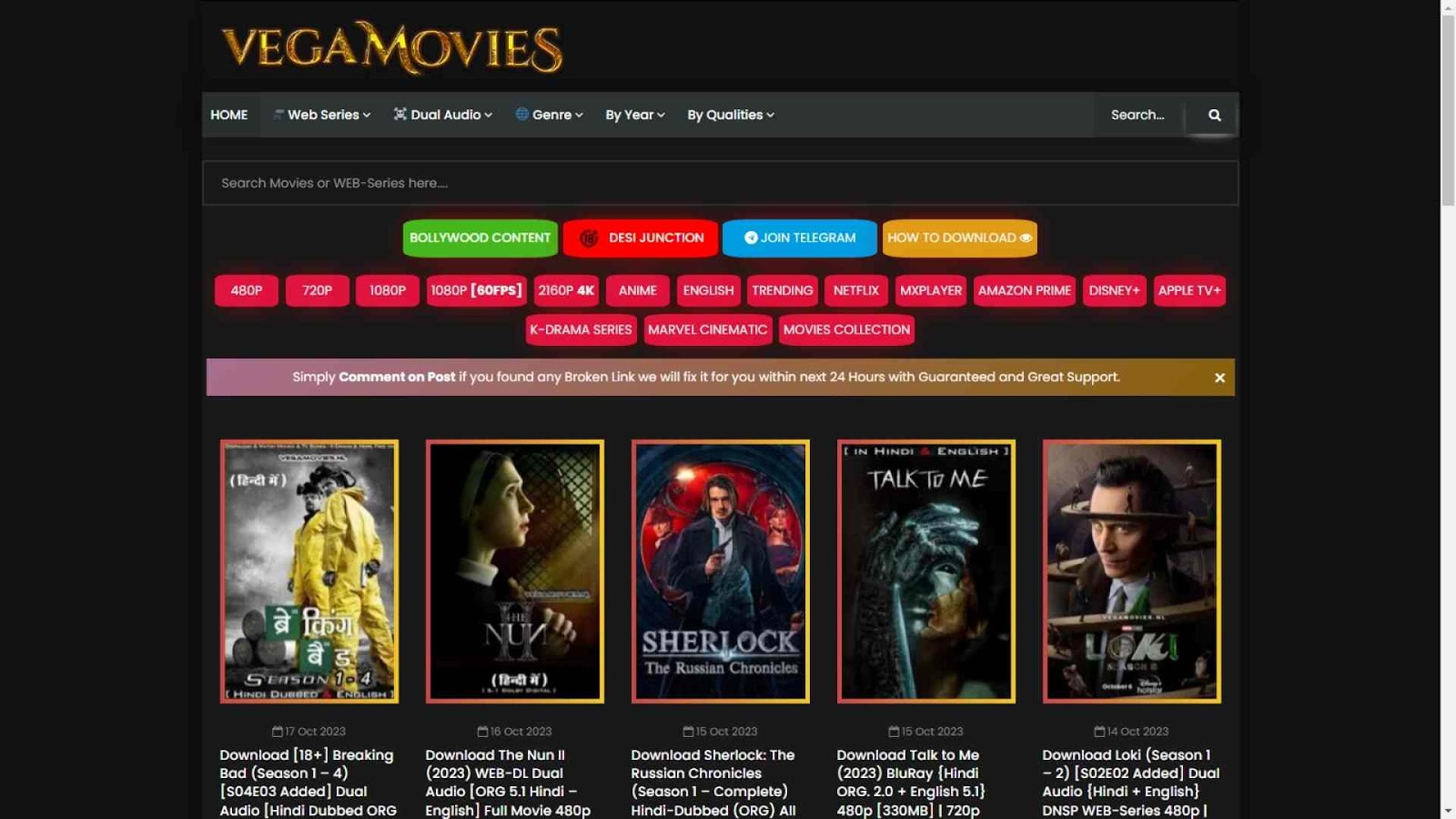Click the Download Breaking Bad title link
This screenshot has height=819, width=1456.
pos(308,783)
